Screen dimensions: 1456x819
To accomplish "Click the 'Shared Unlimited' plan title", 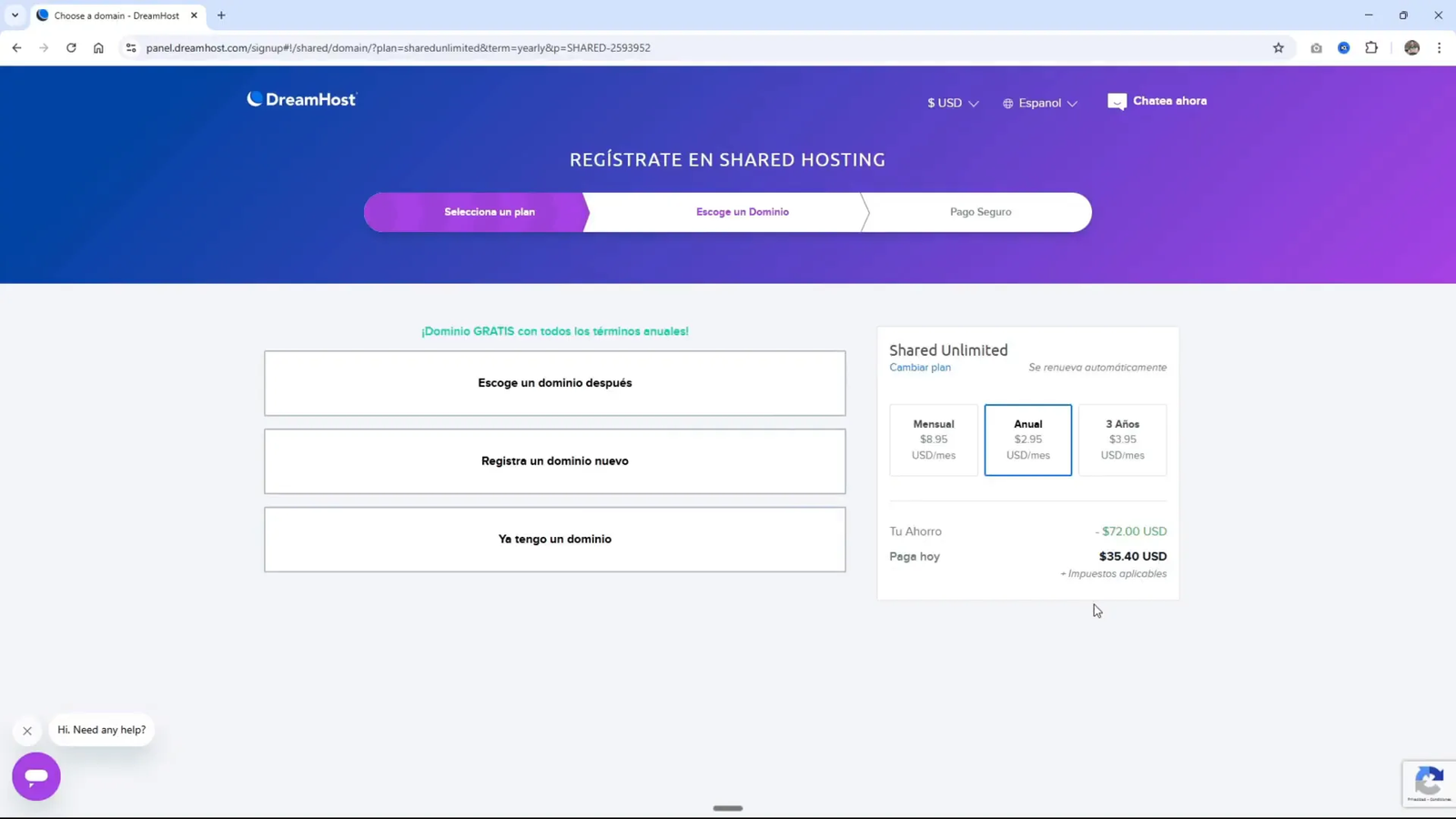I will (948, 350).
